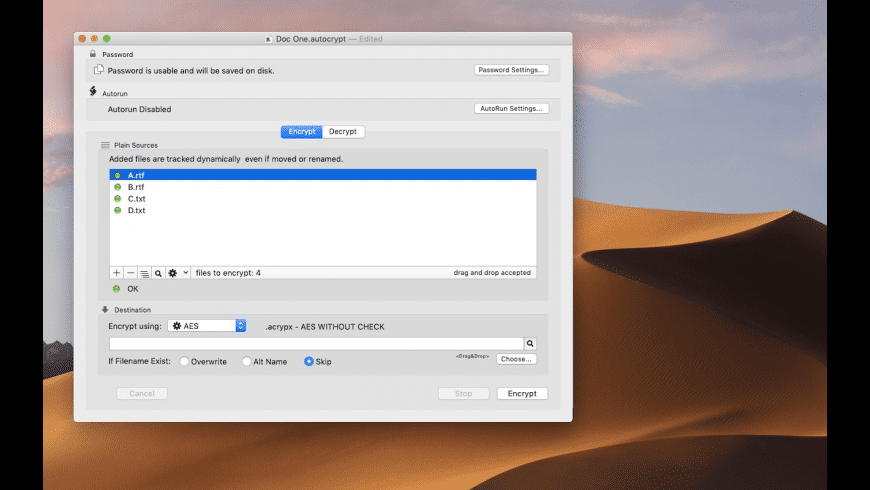Switch to the Encrypt tab
The width and height of the screenshot is (870, 490).
301,132
